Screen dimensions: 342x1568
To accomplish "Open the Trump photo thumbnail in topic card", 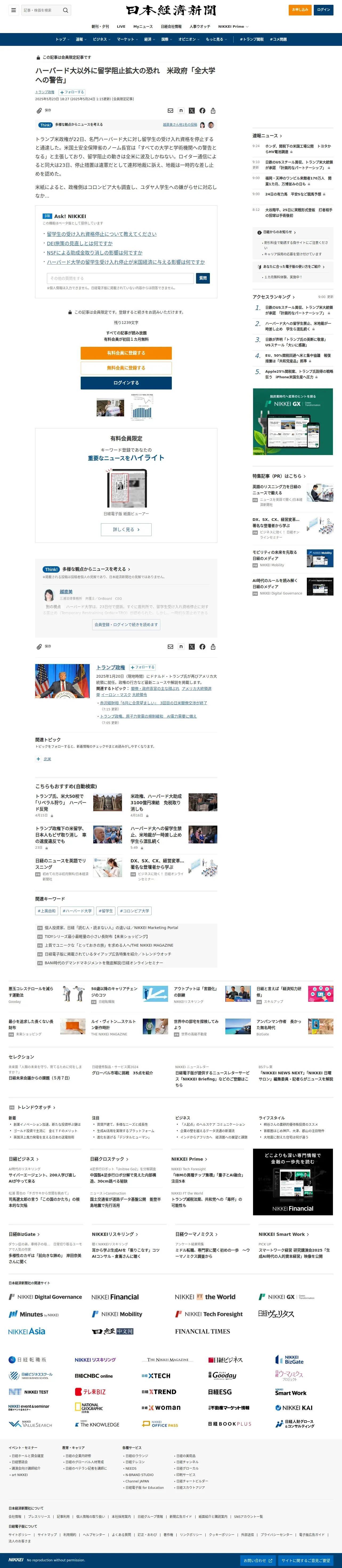I will click(x=63, y=681).
